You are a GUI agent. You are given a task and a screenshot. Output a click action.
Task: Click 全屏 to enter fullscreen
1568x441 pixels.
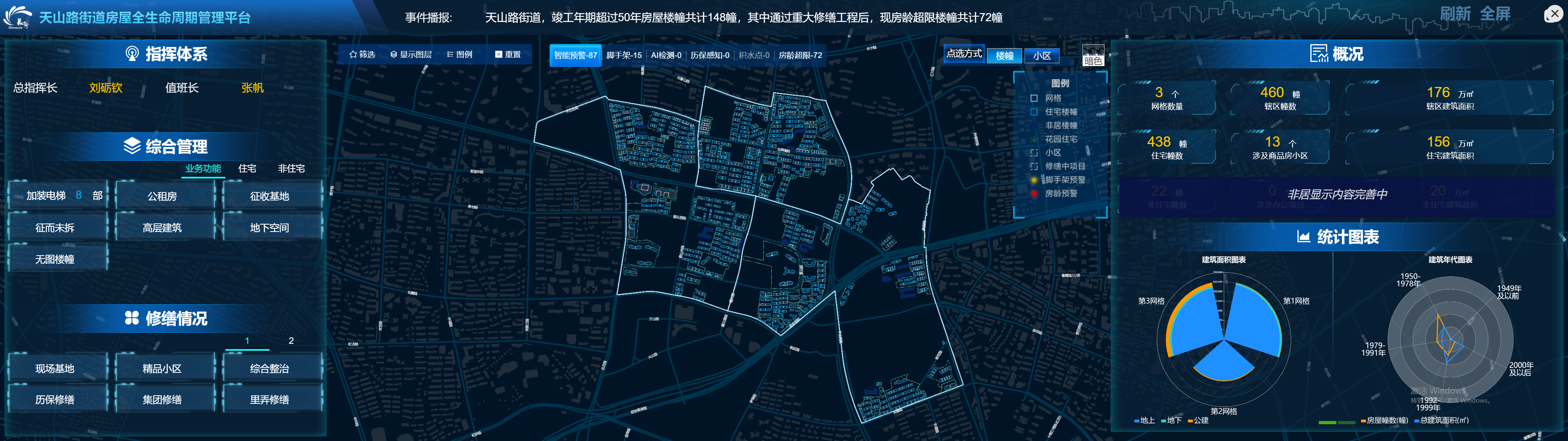(x=1495, y=13)
